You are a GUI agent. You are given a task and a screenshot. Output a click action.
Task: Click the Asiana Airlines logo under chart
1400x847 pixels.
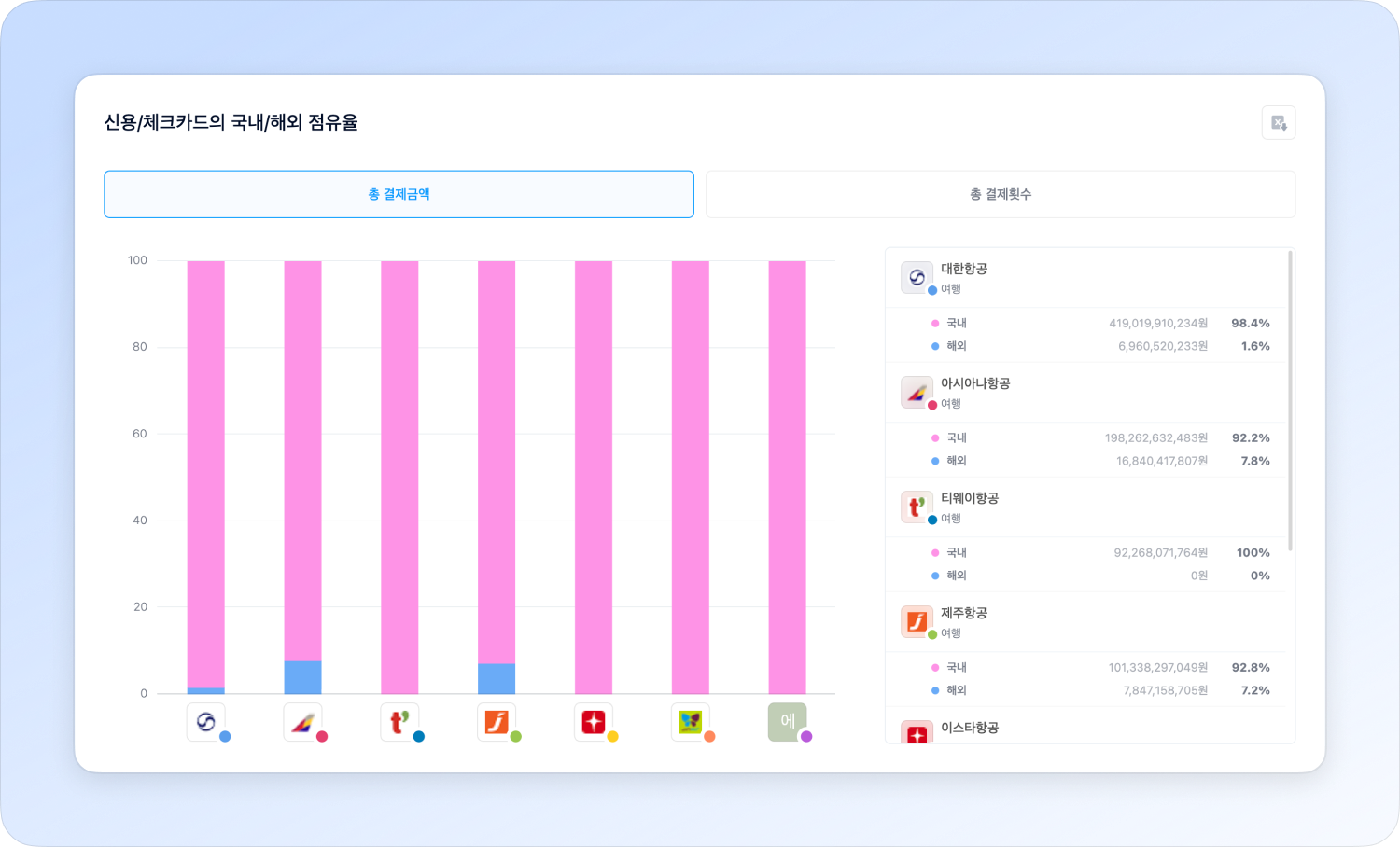coord(302,722)
